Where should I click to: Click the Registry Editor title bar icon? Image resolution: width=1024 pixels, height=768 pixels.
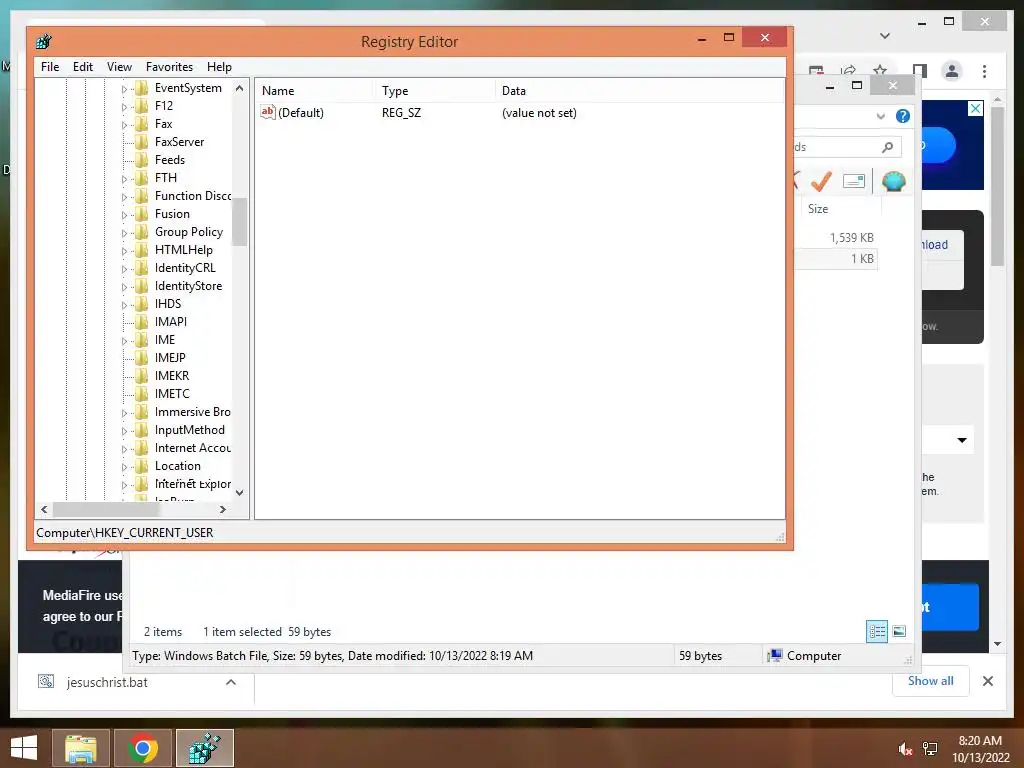tap(44, 42)
